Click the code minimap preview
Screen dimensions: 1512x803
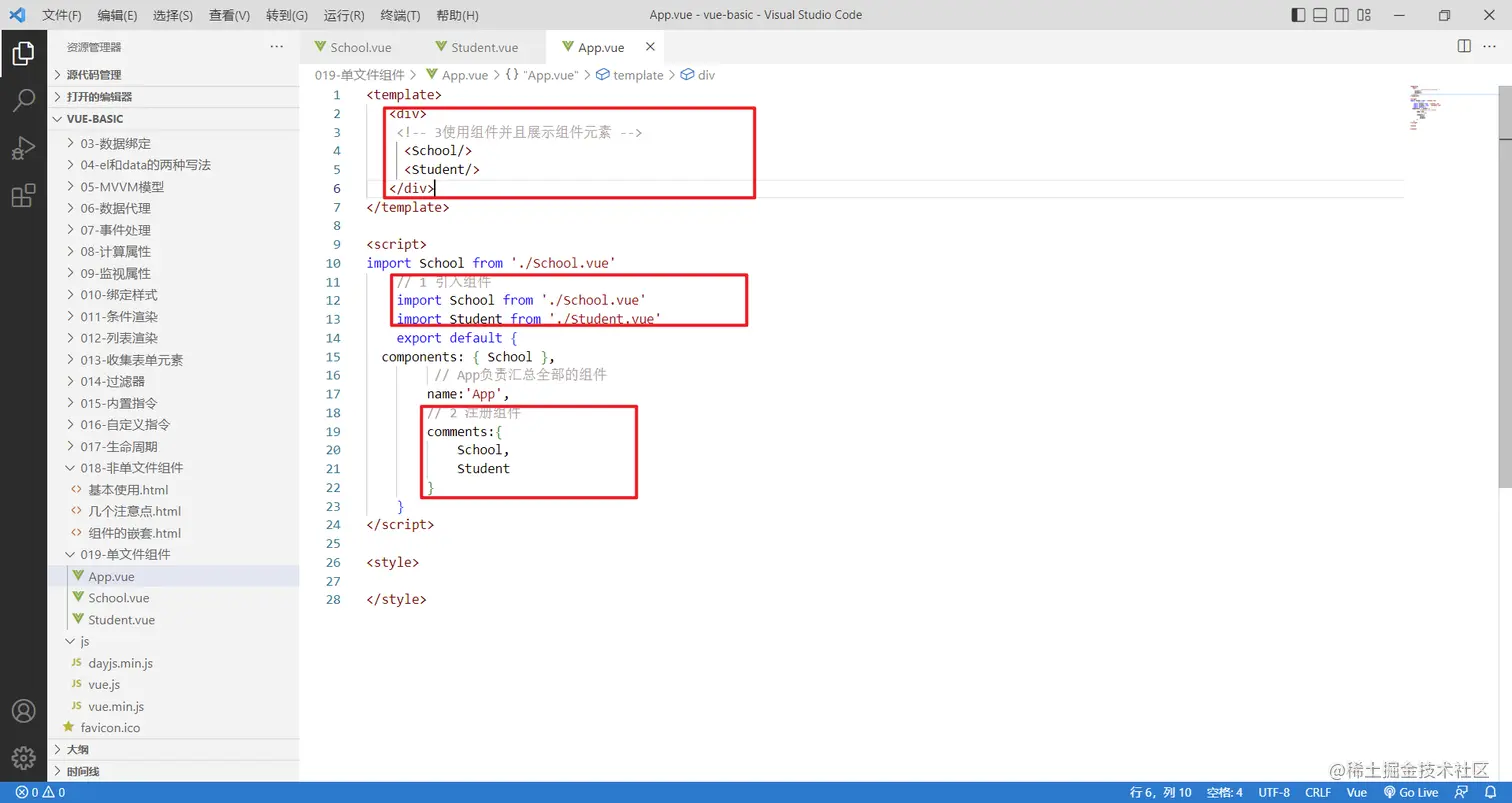pos(1426,108)
